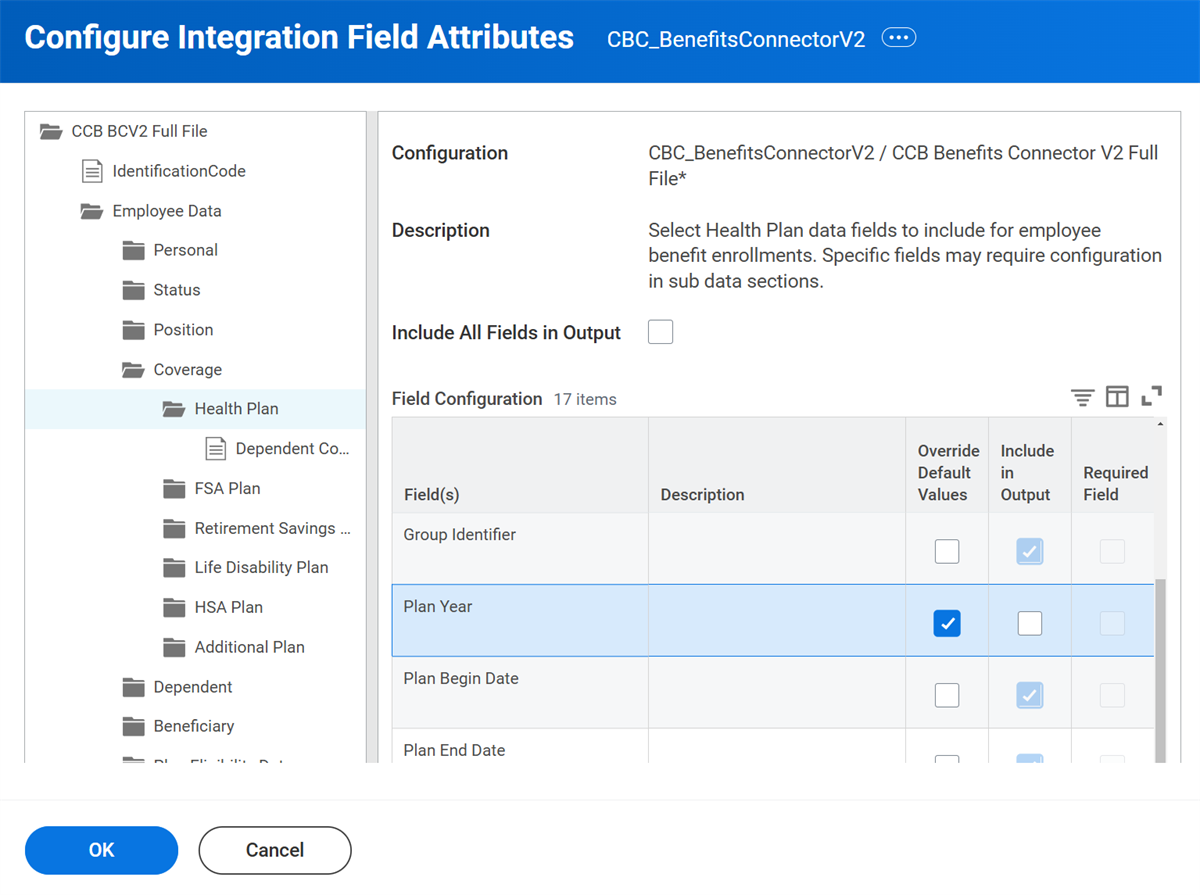This screenshot has height=895, width=1200.
Task: Click the Cancel button
Action: pyautogui.click(x=275, y=851)
